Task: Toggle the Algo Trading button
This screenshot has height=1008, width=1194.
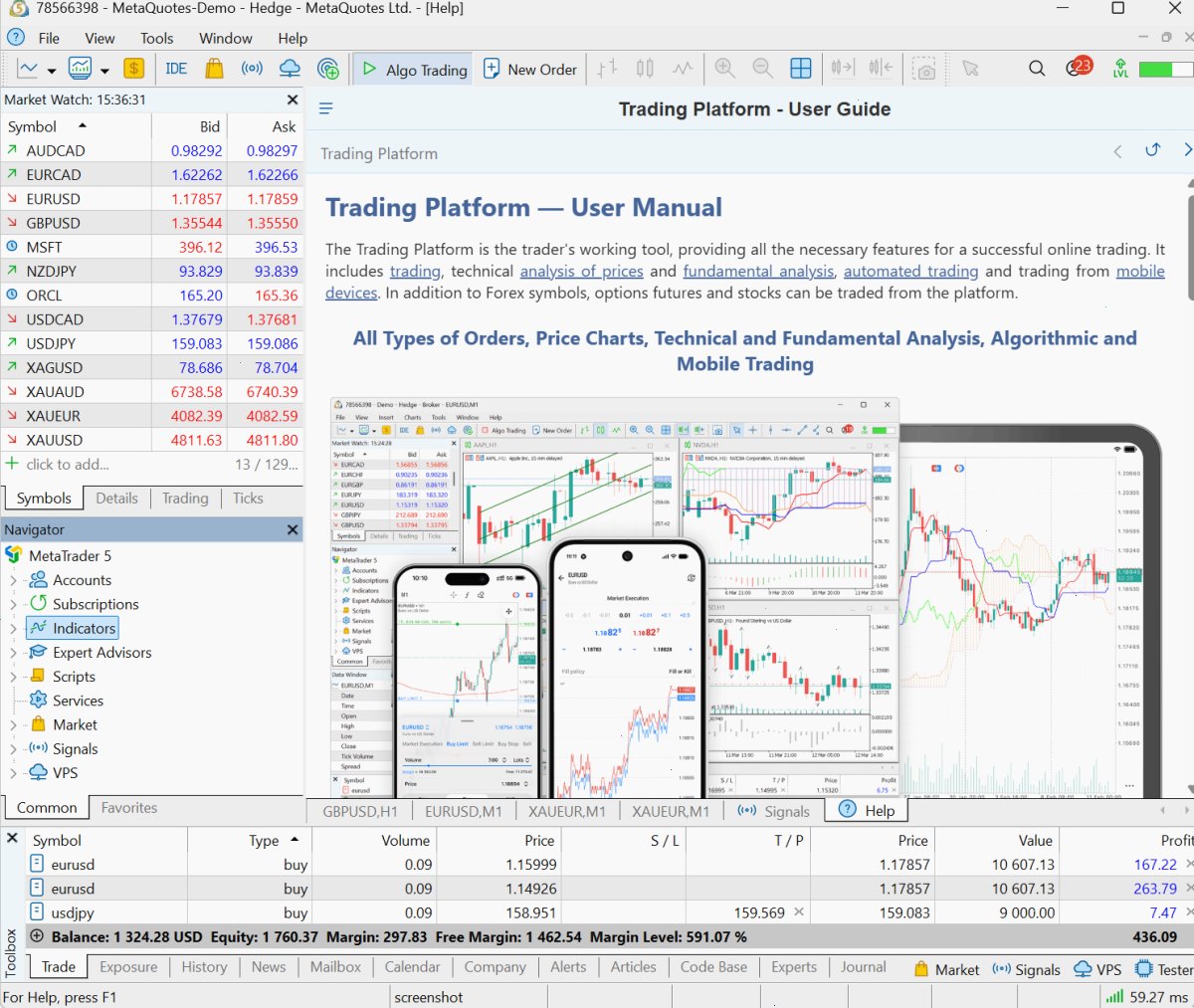Action: click(413, 69)
